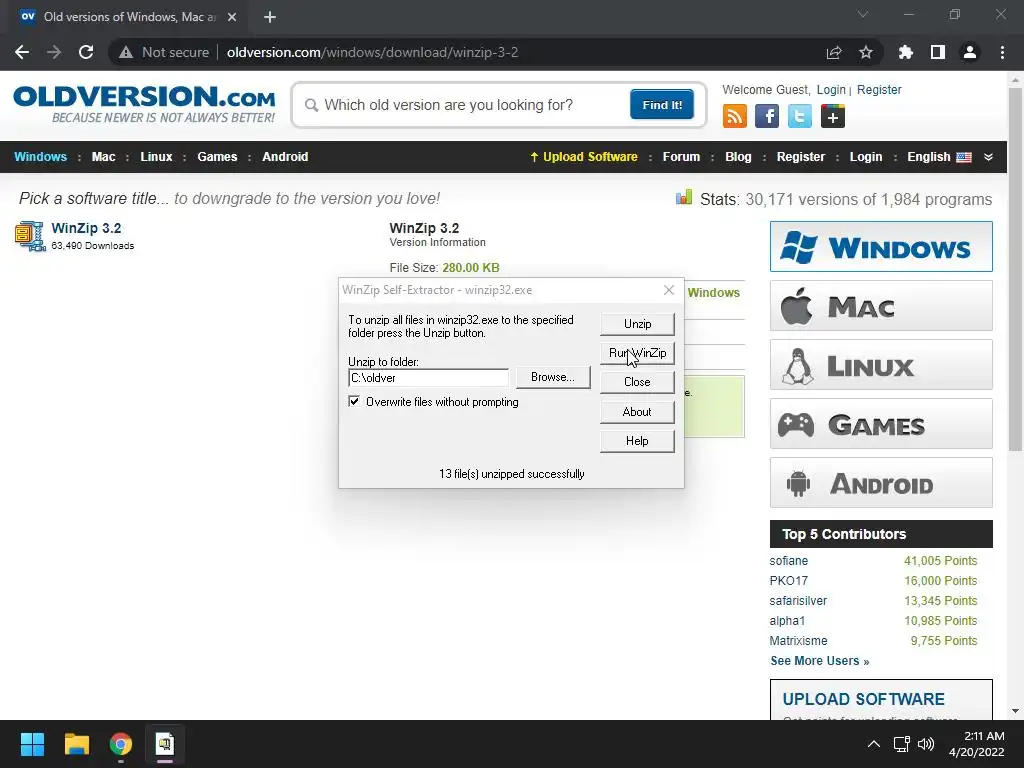The width and height of the screenshot is (1024, 768).
Task: Click Register link near Welcome Guest
Action: [x=879, y=89]
